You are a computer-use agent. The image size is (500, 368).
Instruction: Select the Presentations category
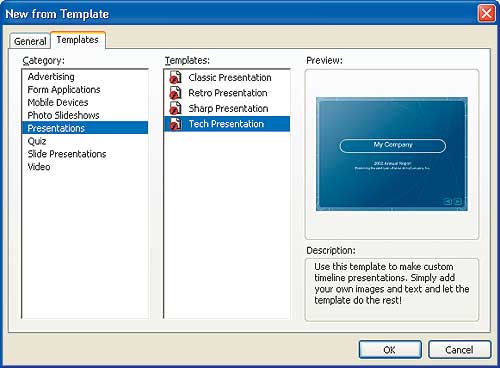(85, 128)
